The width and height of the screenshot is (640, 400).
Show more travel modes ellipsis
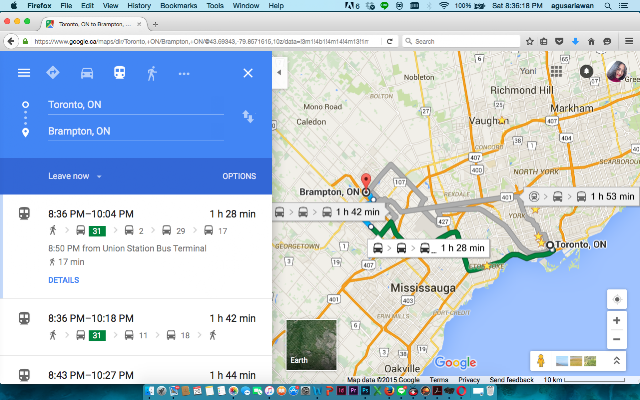tap(184, 74)
